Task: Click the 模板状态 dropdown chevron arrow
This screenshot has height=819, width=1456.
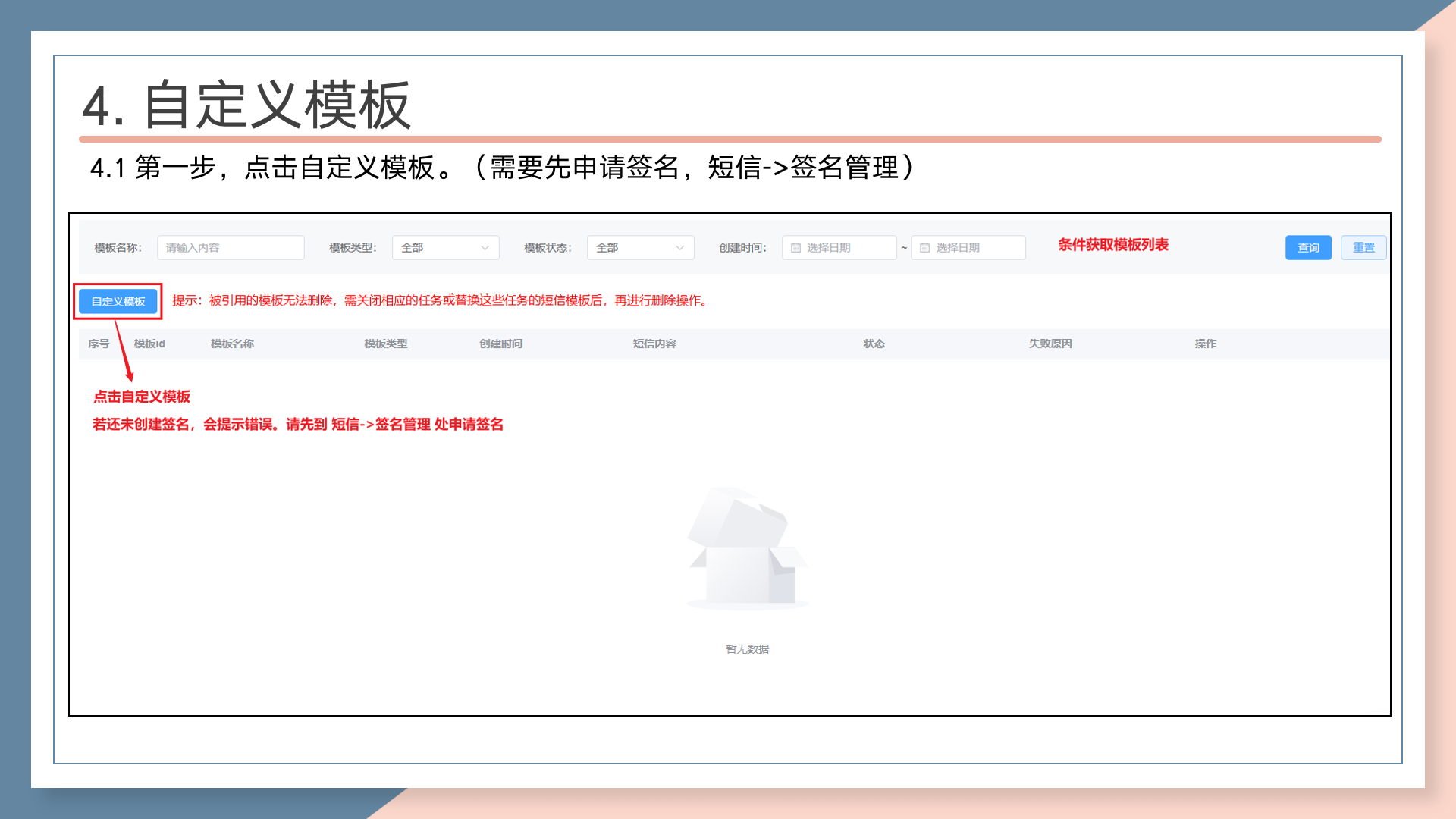Action: click(x=679, y=248)
